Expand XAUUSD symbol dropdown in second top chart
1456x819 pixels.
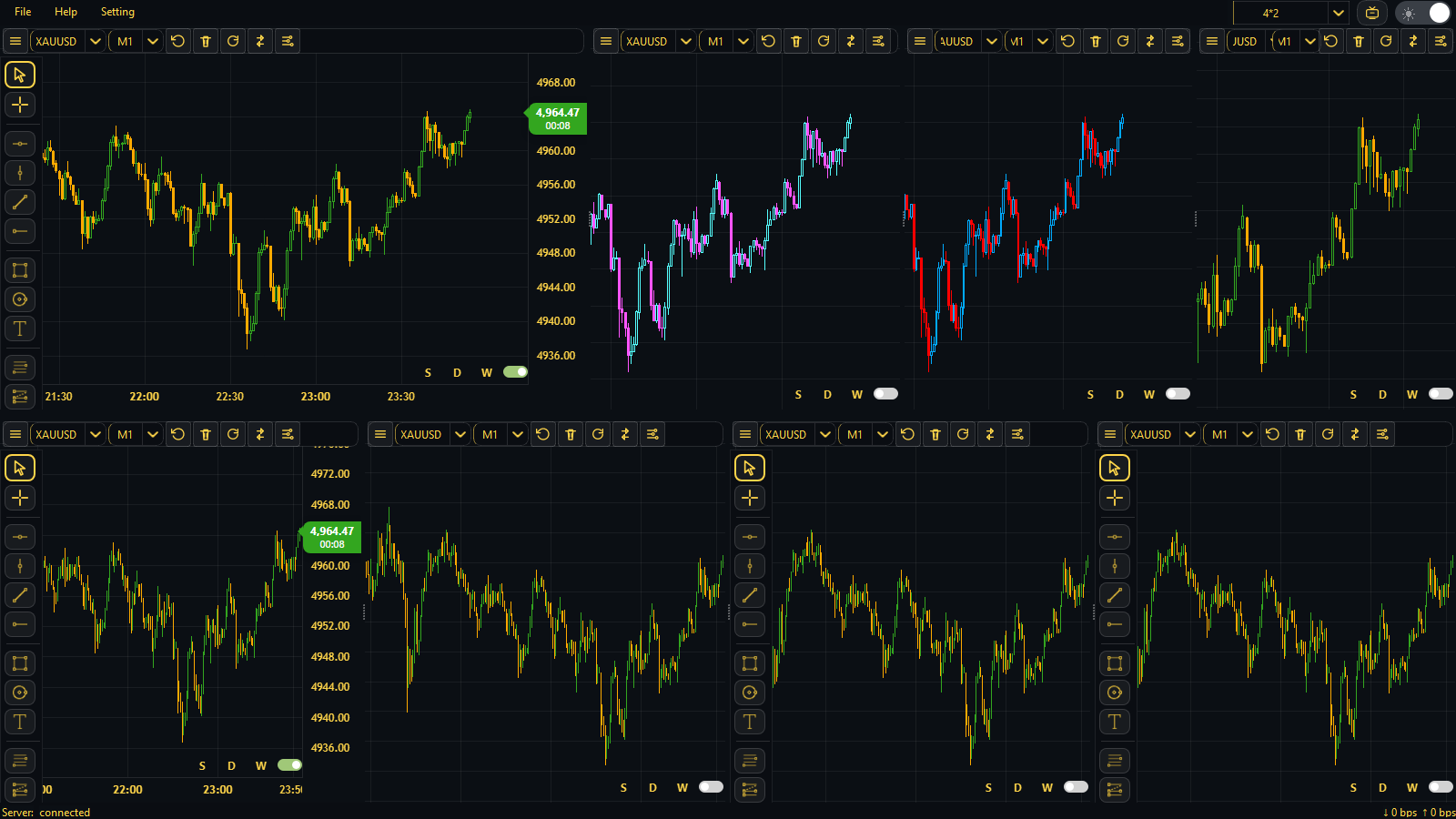click(686, 41)
